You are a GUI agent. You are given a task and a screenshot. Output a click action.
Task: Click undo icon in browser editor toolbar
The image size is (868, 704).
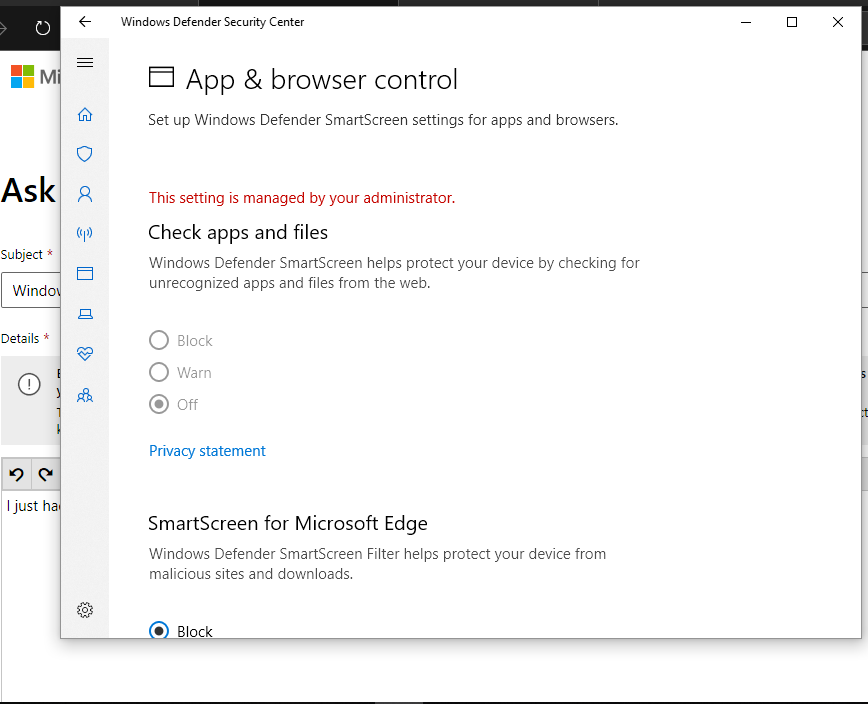pyautogui.click(x=17, y=474)
